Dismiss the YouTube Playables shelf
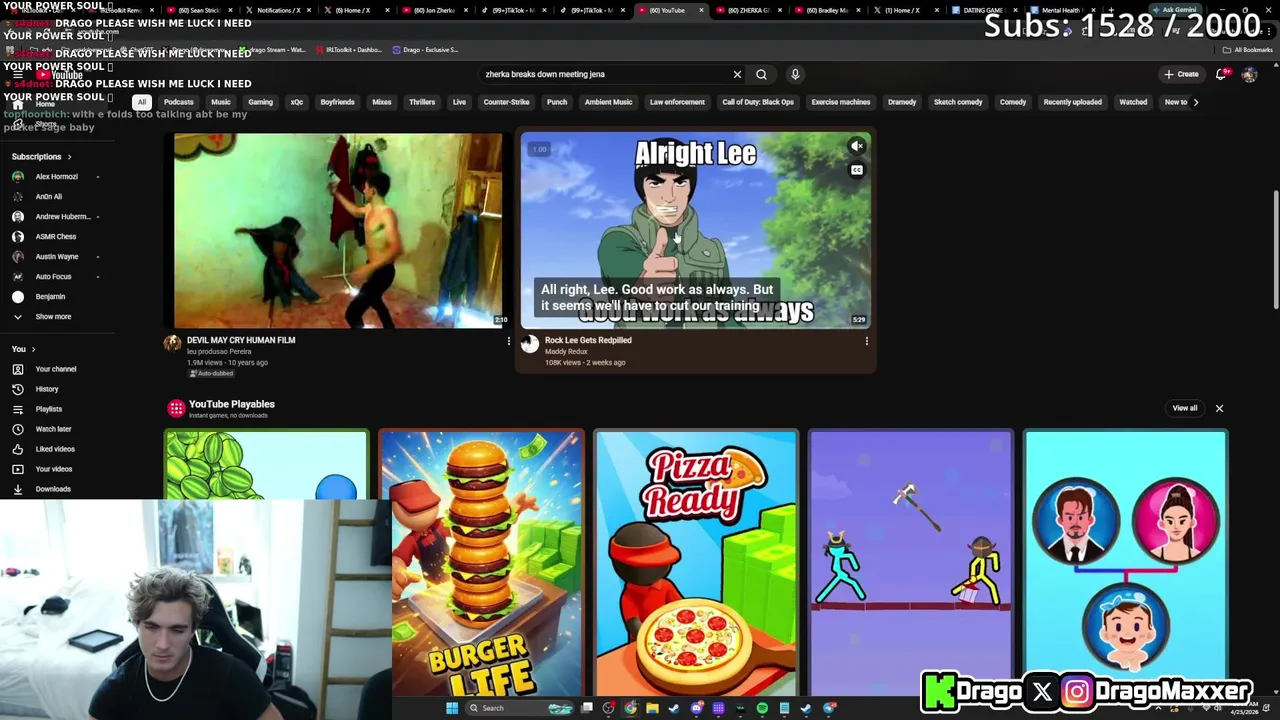 tap(1219, 408)
